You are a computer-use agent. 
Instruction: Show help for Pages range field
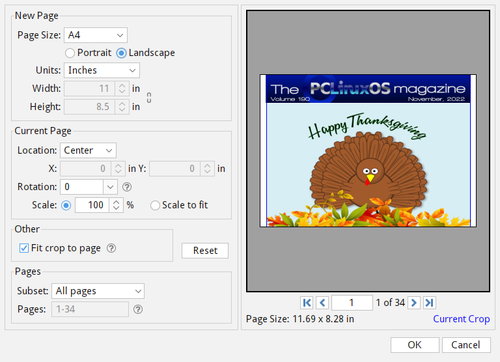click(x=138, y=309)
